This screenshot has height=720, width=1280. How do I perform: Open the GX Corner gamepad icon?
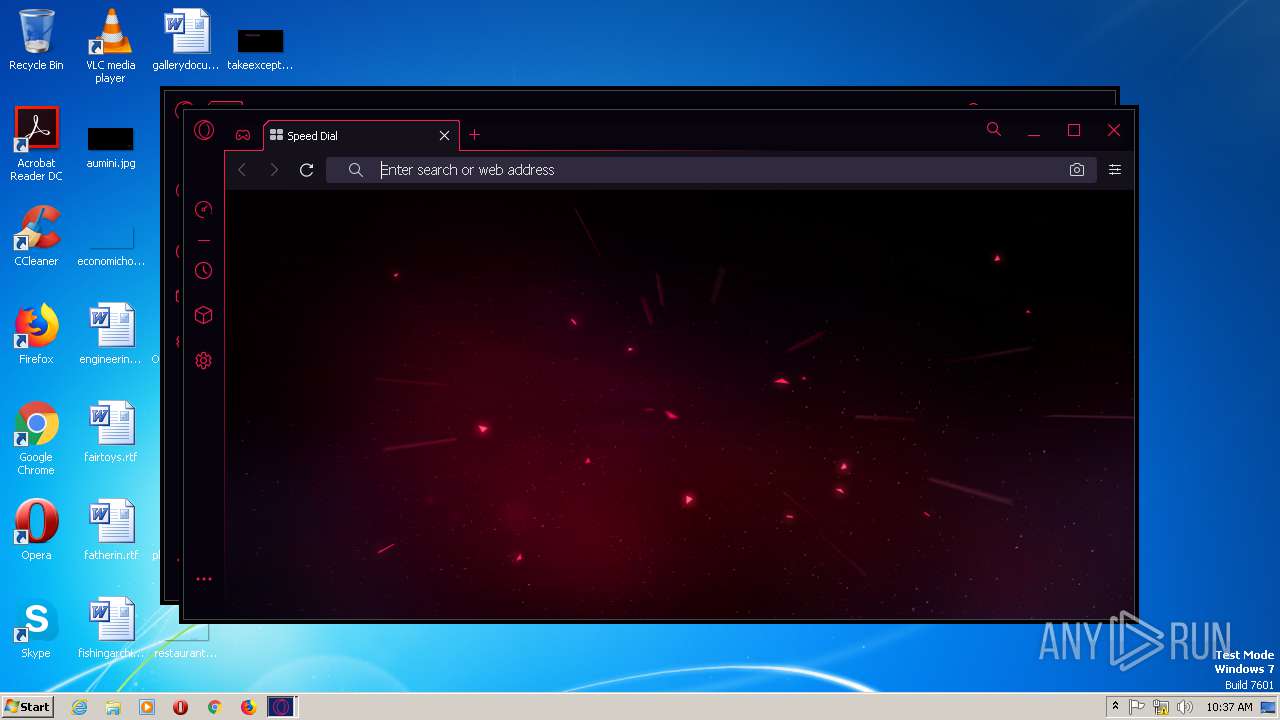pyautogui.click(x=243, y=135)
